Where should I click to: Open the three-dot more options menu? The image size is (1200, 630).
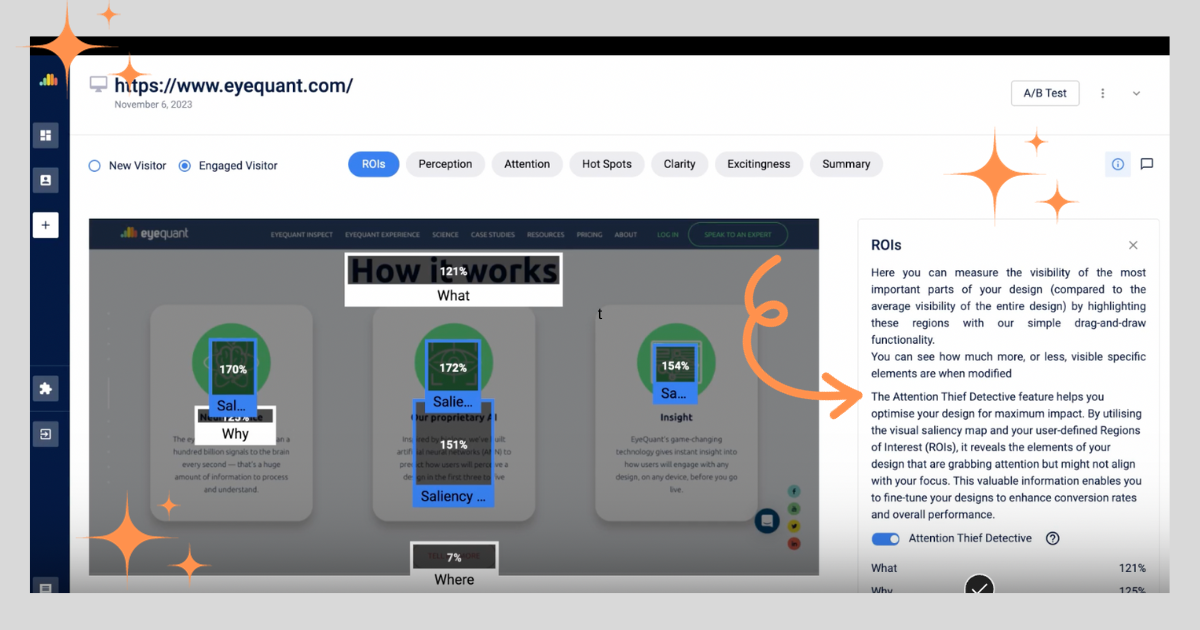(1103, 93)
